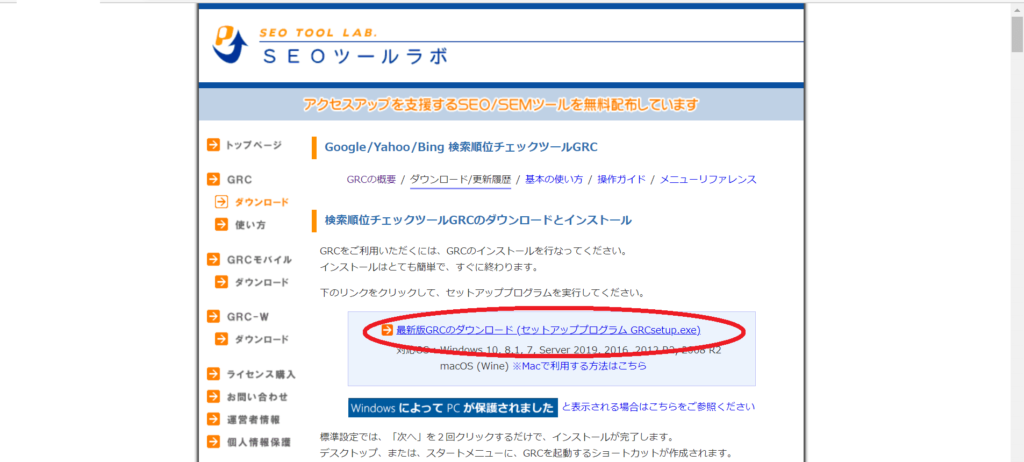Screen dimensions: 1024x462
Task: Open ※Macで利用する方法はこちら link
Action: [x=579, y=366]
